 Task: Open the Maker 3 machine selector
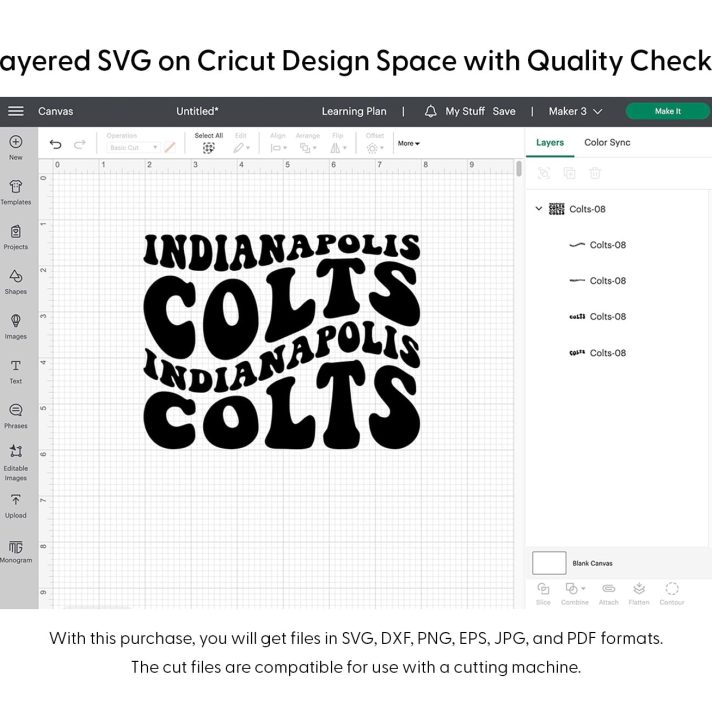pos(575,111)
